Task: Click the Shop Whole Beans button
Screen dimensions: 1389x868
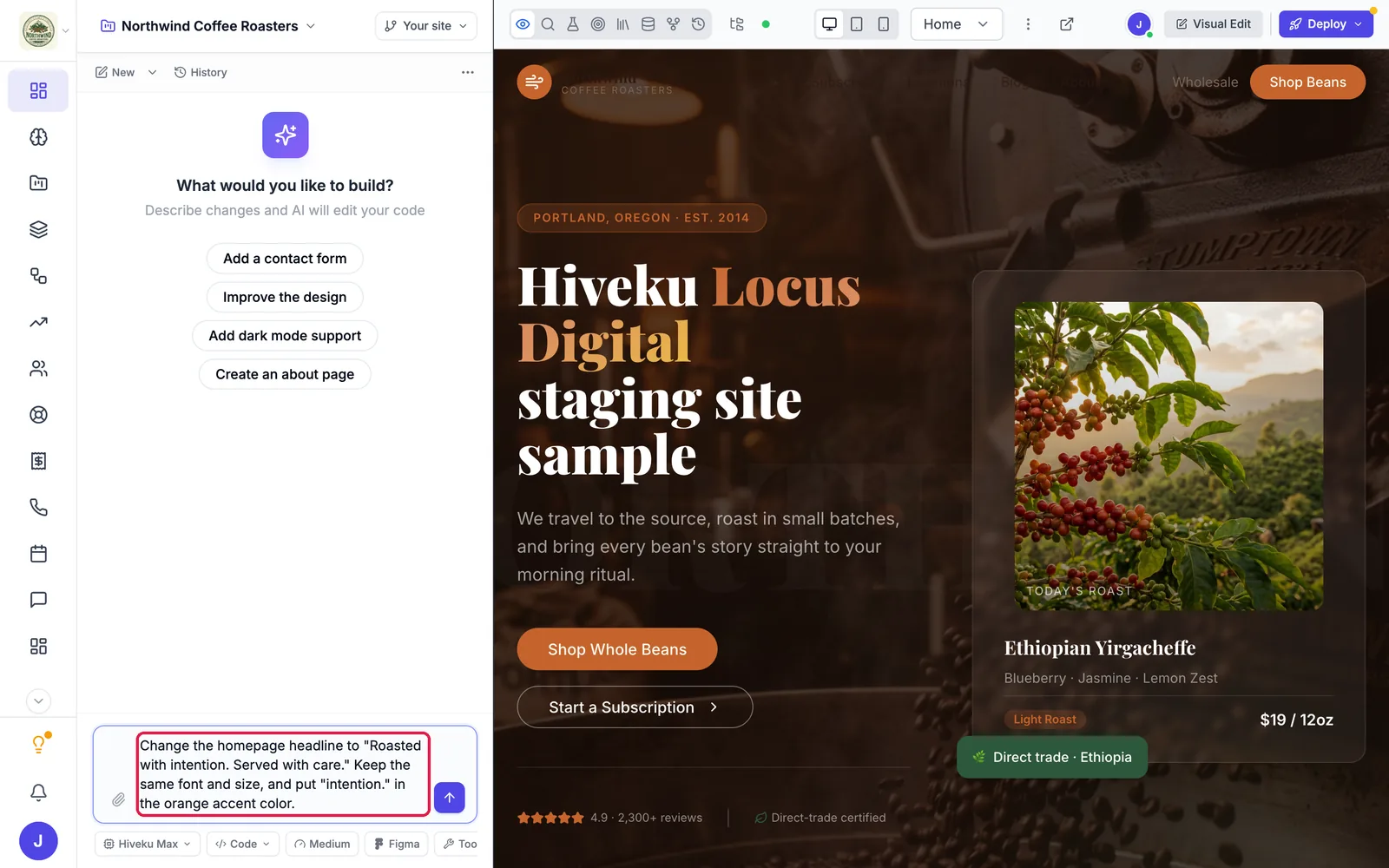Action: [617, 649]
